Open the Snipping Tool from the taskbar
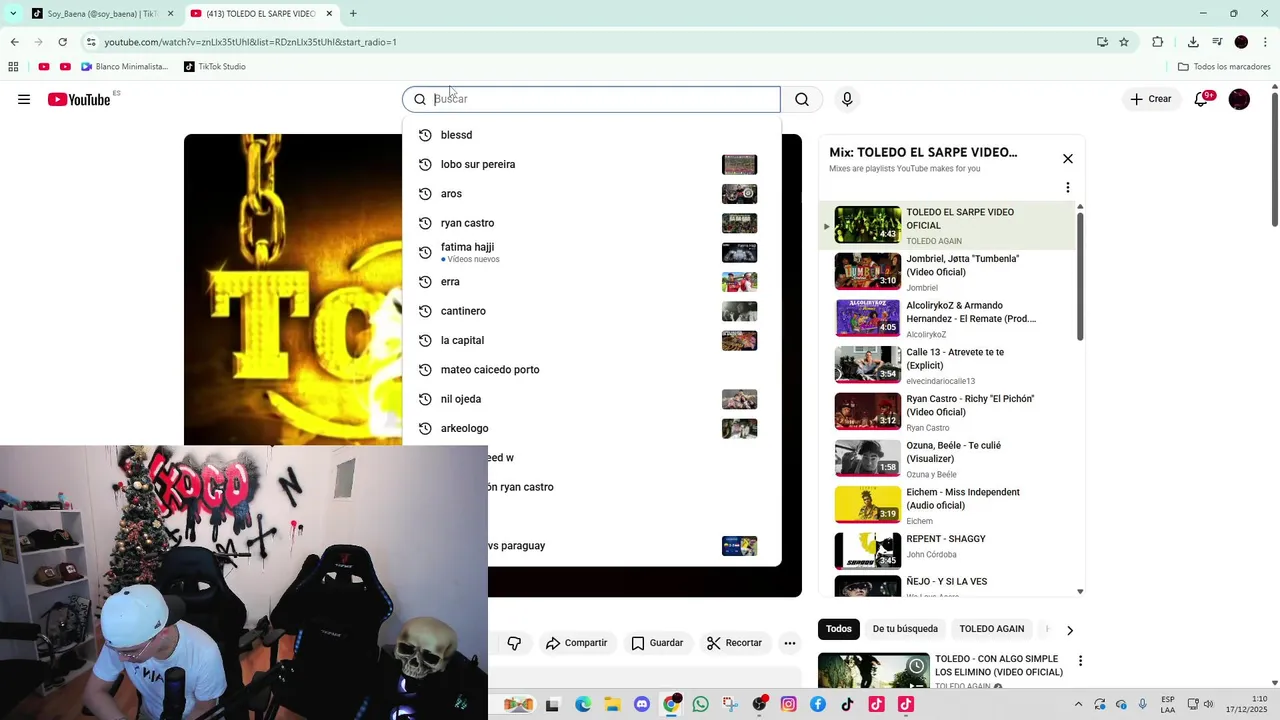Screen dimensions: 1280x720 [x=730, y=704]
